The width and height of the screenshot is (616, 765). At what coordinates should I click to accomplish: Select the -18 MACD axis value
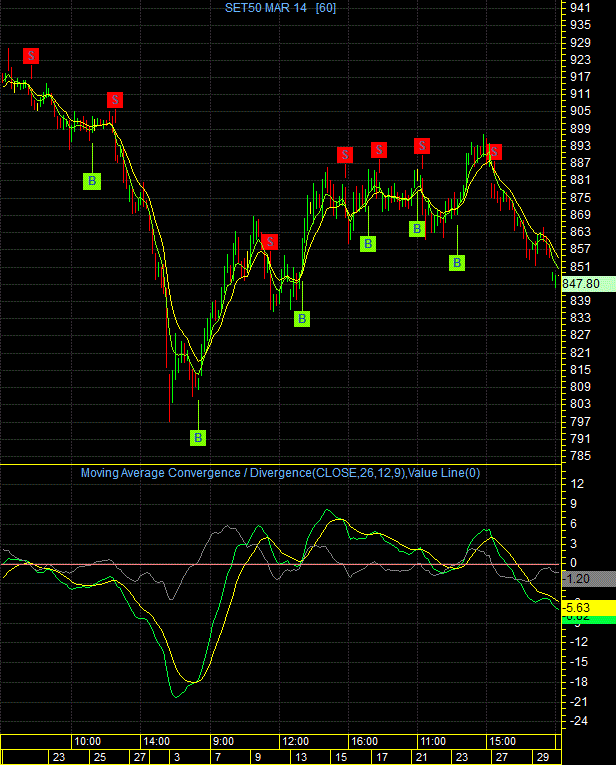578,682
